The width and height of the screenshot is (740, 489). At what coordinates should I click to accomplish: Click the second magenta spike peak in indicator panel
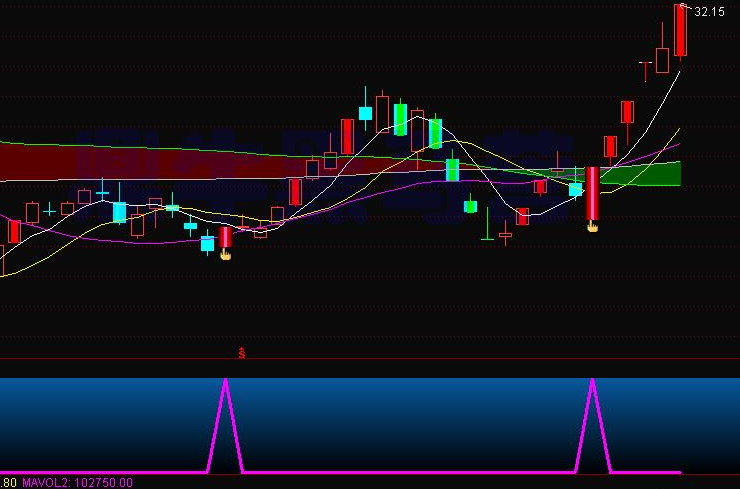click(592, 380)
